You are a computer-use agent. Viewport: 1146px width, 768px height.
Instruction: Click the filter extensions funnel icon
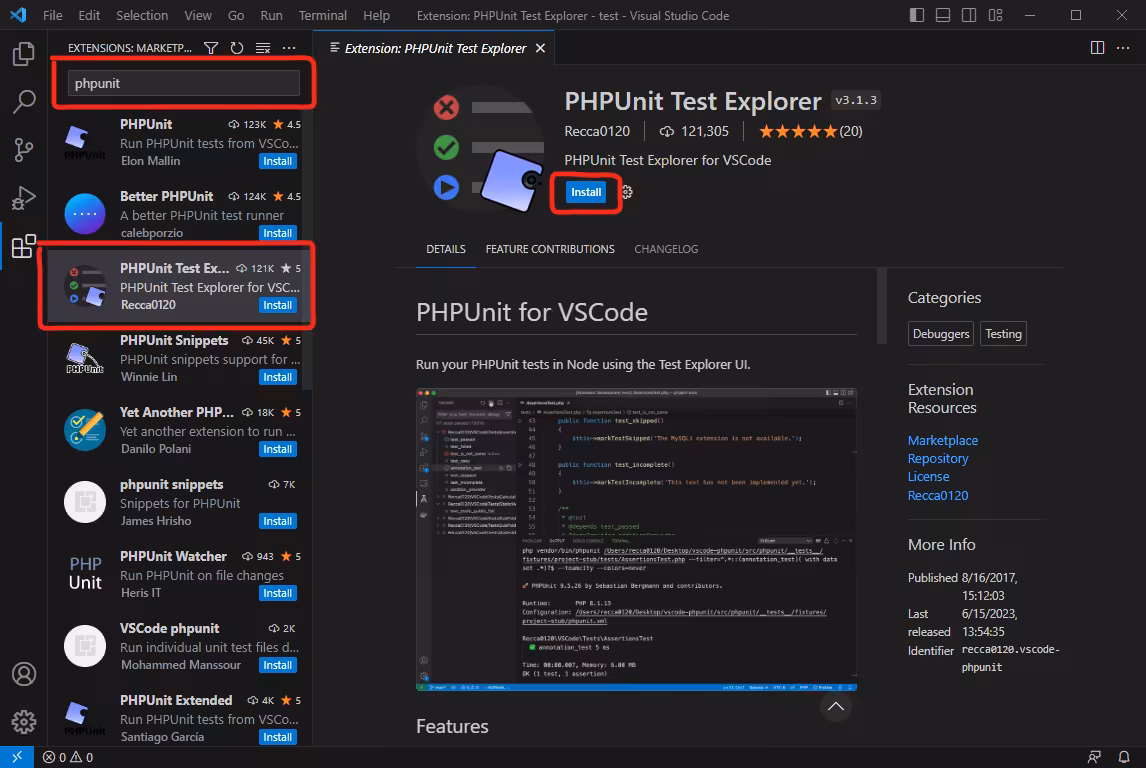tap(210, 48)
